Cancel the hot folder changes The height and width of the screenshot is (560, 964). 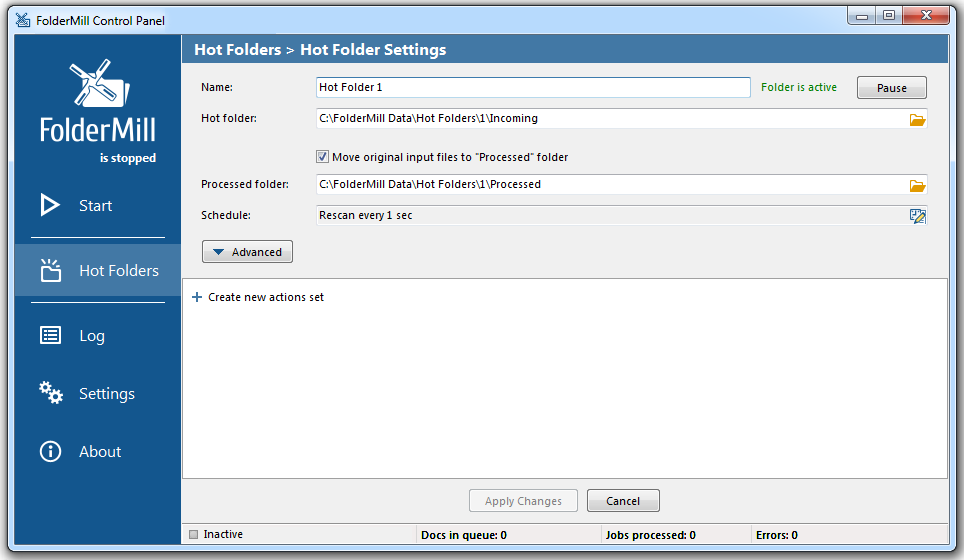click(x=623, y=500)
